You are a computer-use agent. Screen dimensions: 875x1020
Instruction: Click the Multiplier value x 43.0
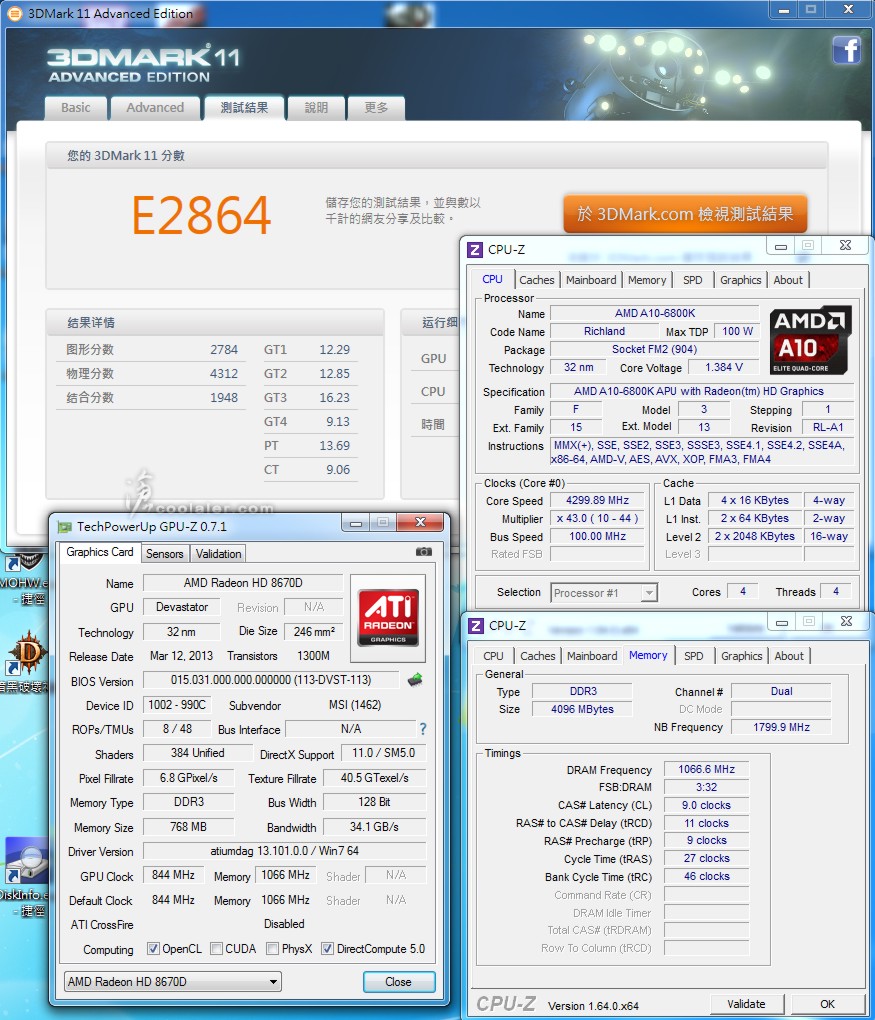pos(597,518)
